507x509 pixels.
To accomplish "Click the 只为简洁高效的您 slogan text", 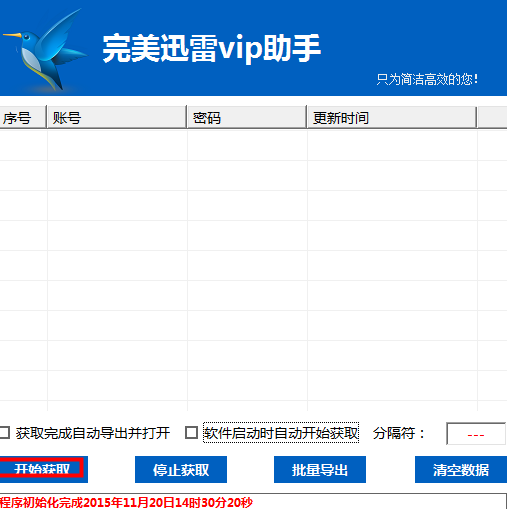I will point(427,79).
